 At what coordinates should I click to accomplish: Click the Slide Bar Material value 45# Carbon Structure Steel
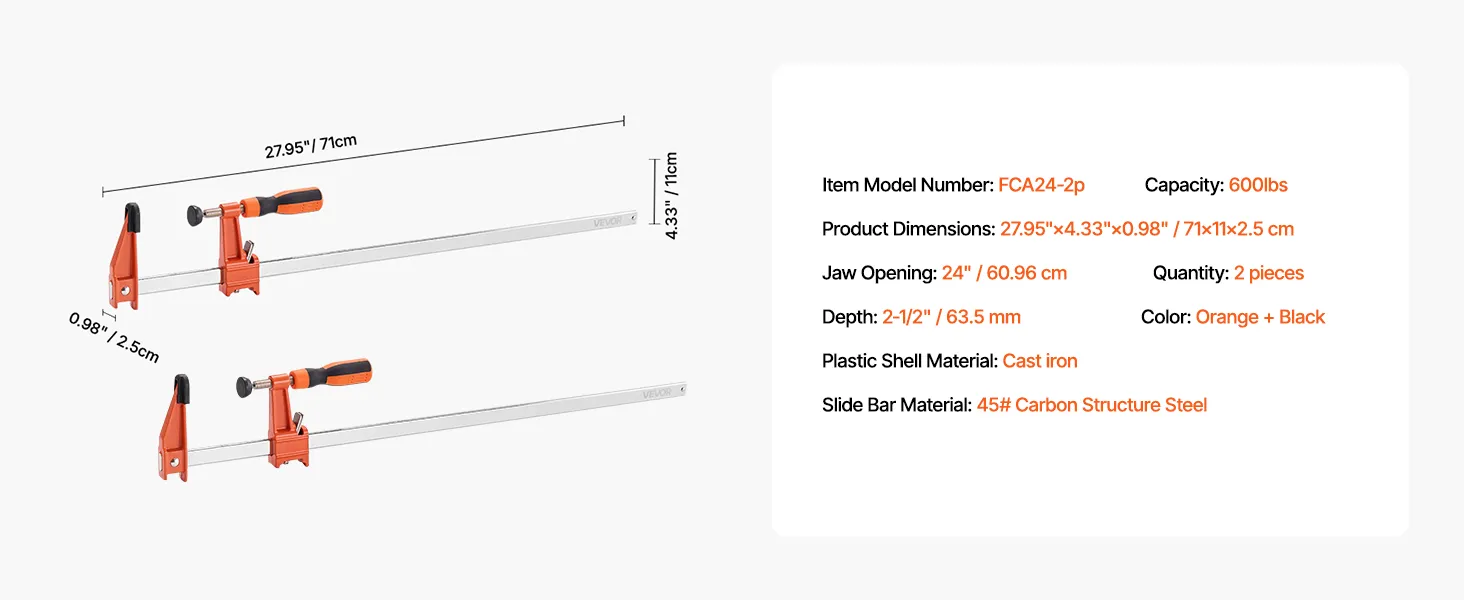[x=1092, y=405]
